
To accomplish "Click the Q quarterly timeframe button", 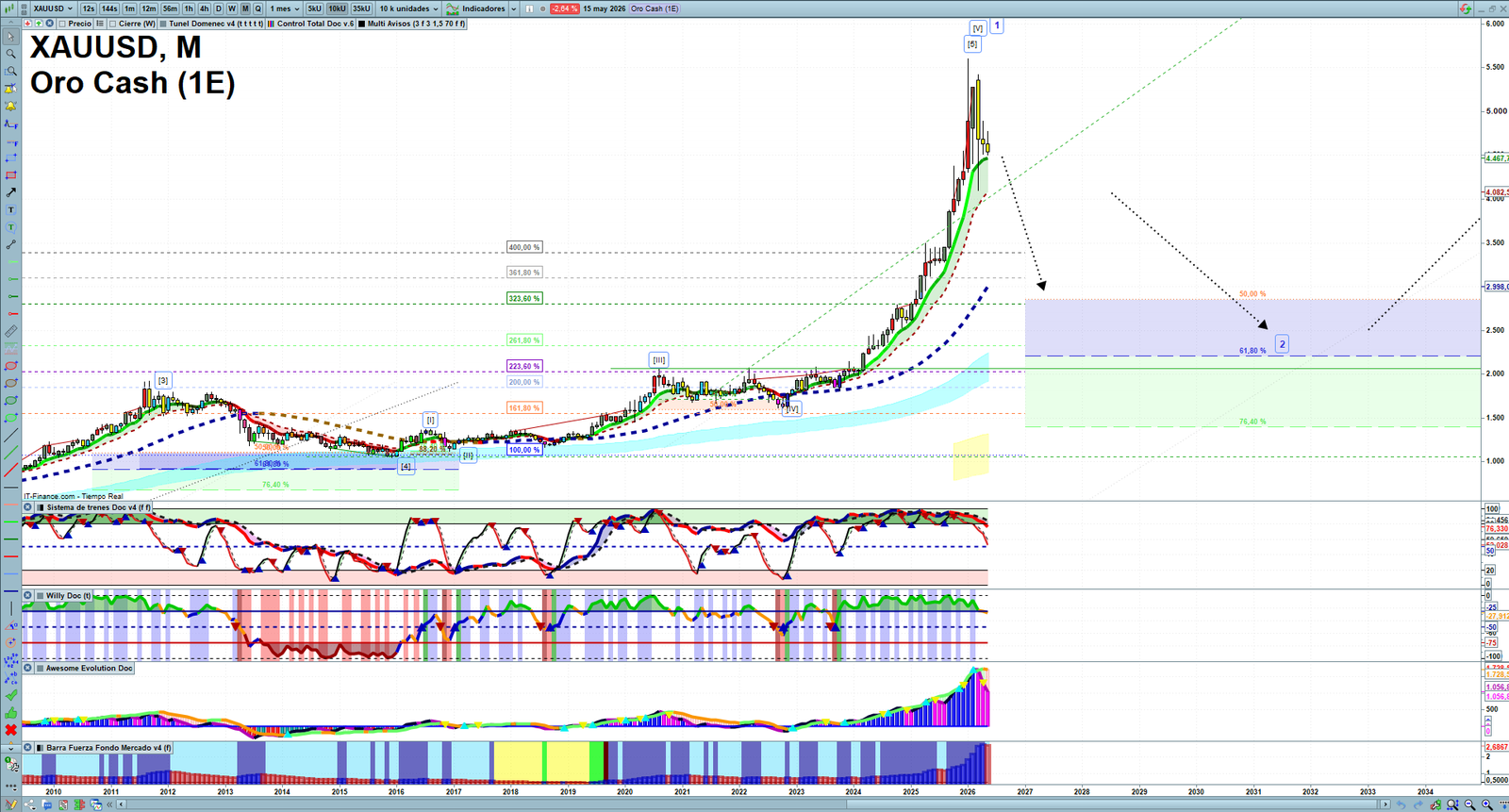I will [x=257, y=8].
